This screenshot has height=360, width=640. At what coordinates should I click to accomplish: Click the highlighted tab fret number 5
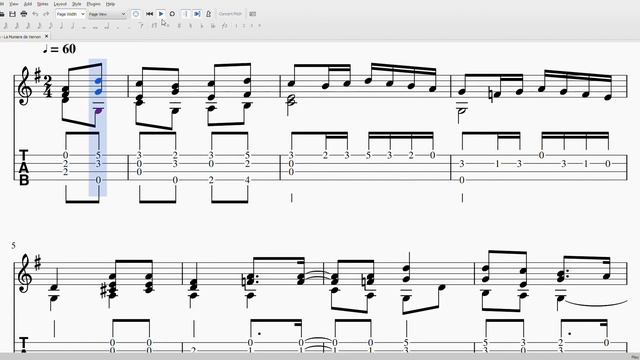pos(98,155)
